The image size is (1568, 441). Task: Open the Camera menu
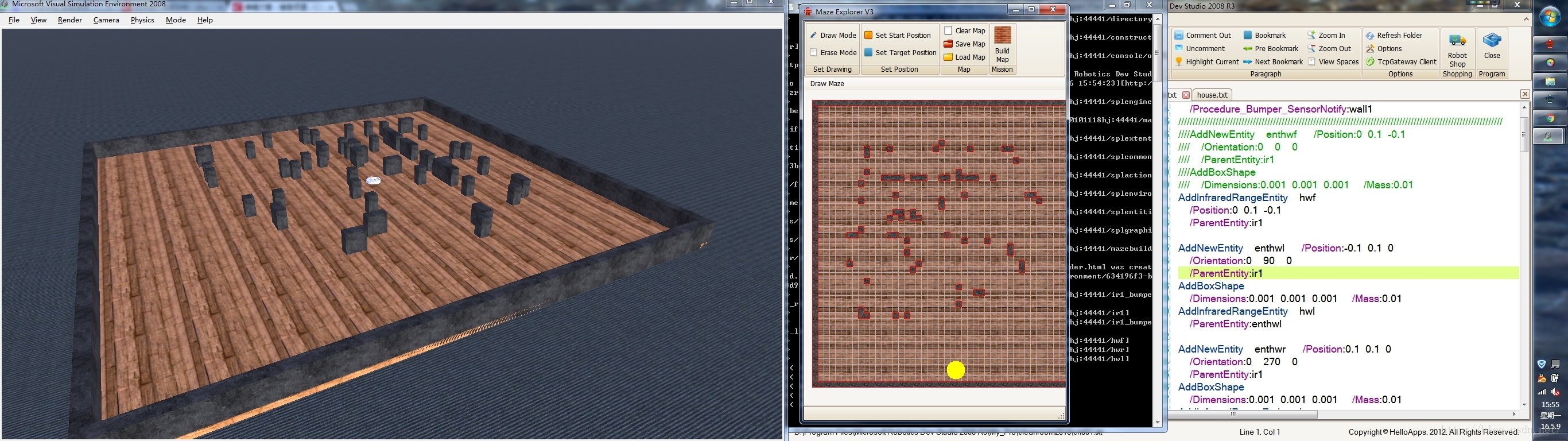tap(107, 20)
